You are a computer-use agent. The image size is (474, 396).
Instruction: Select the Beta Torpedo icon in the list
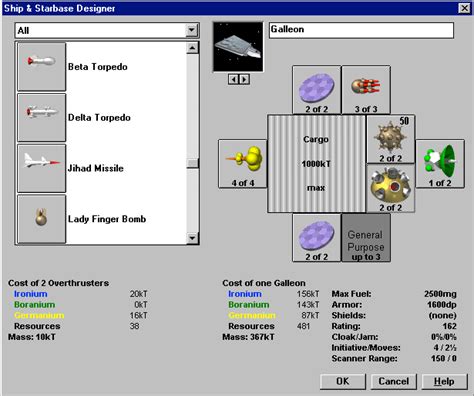point(41,66)
